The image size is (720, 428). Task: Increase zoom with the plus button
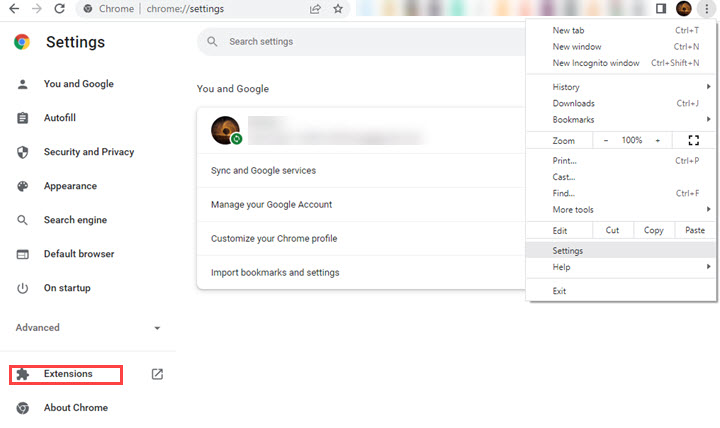(658, 141)
